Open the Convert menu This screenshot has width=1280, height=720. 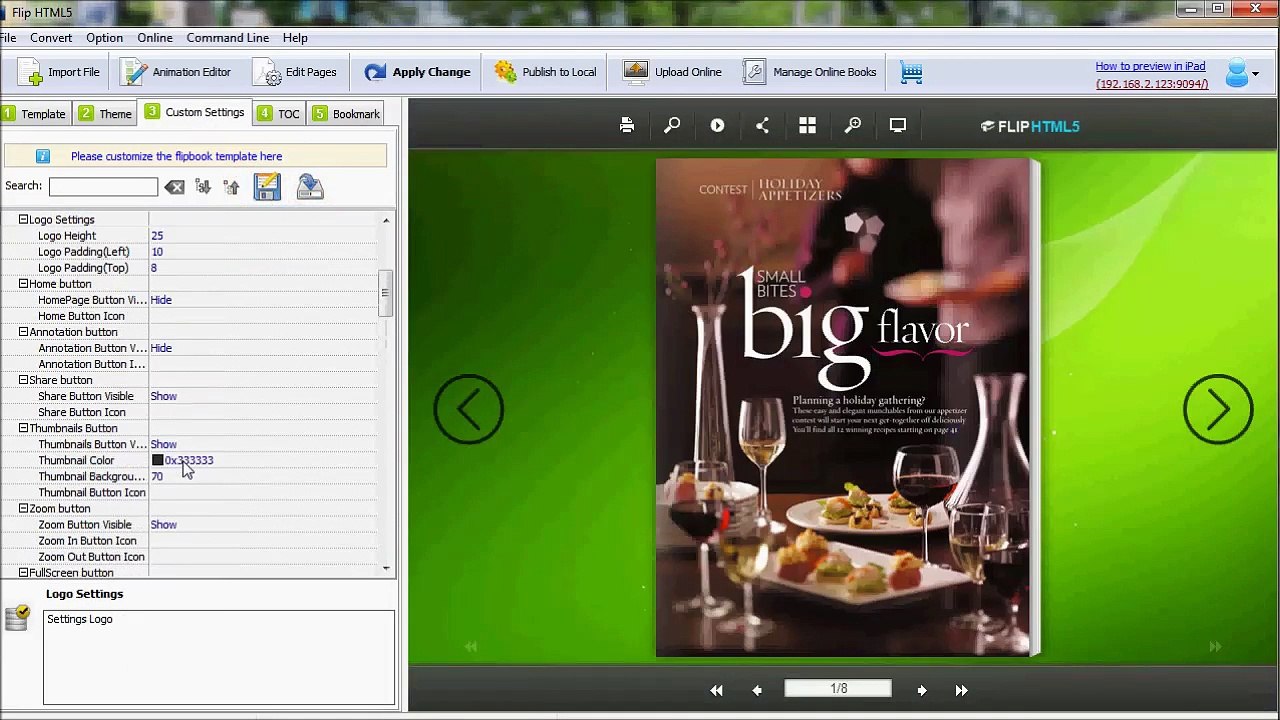51,38
